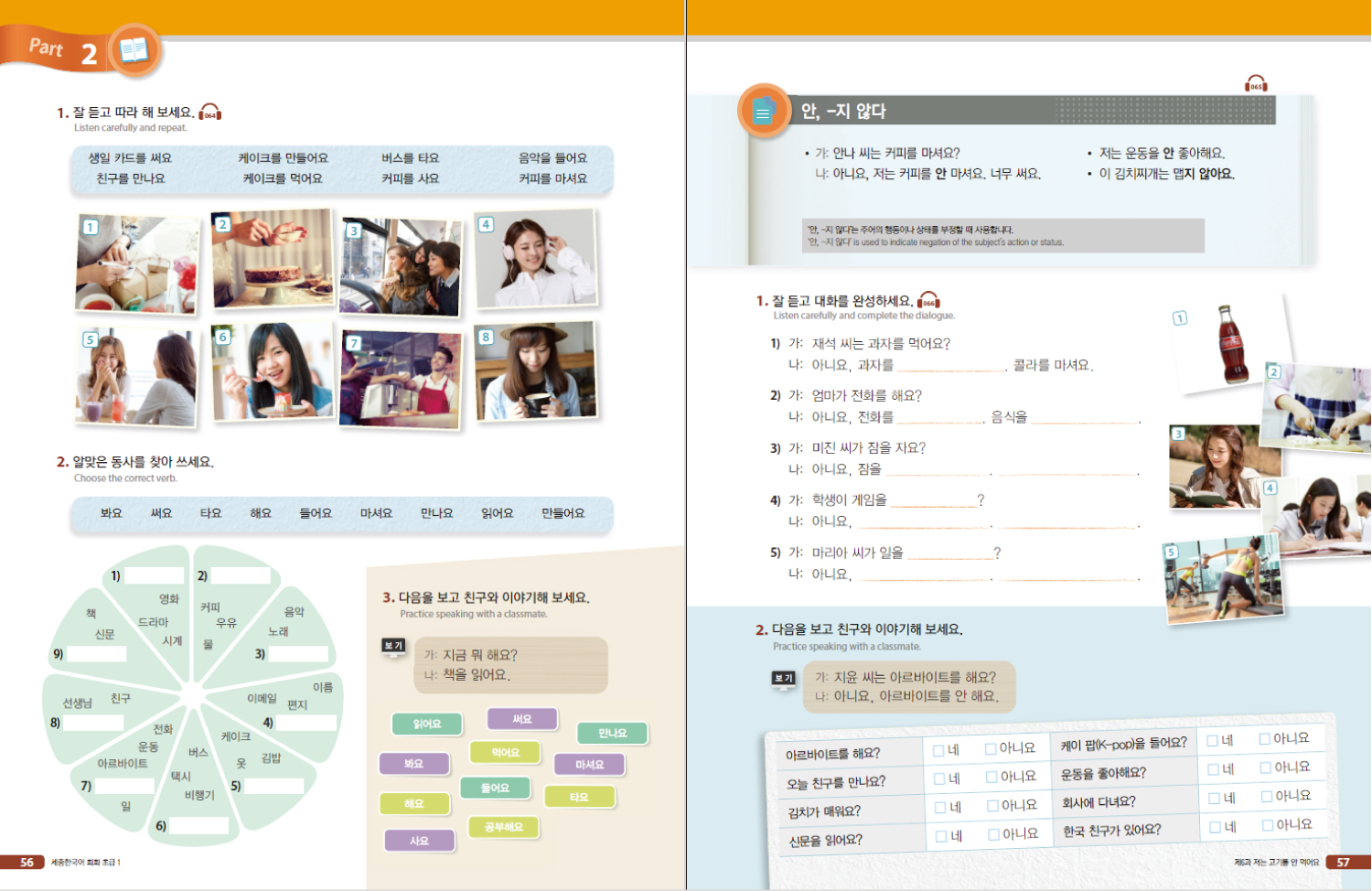Check 네 for 아르바이트를 해요?
1372x891 pixels.
938,751
